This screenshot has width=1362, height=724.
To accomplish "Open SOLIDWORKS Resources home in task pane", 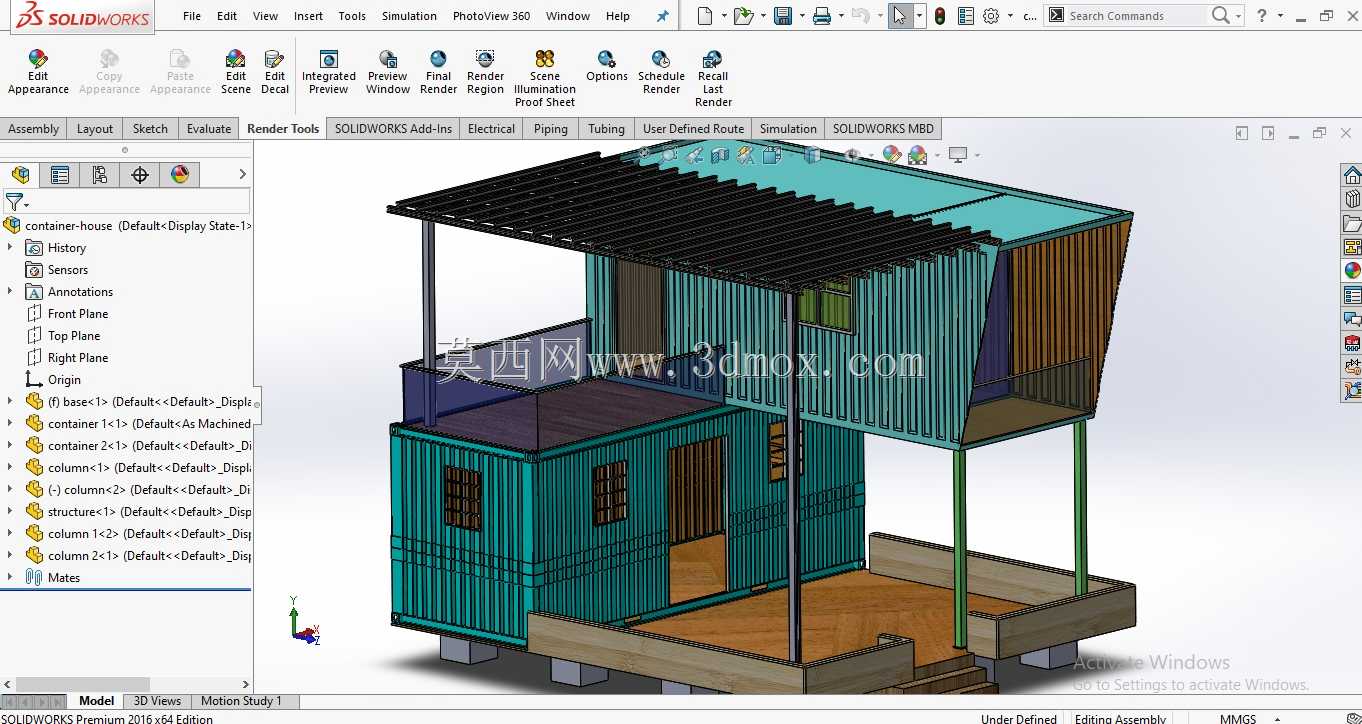I will coord(1352,176).
